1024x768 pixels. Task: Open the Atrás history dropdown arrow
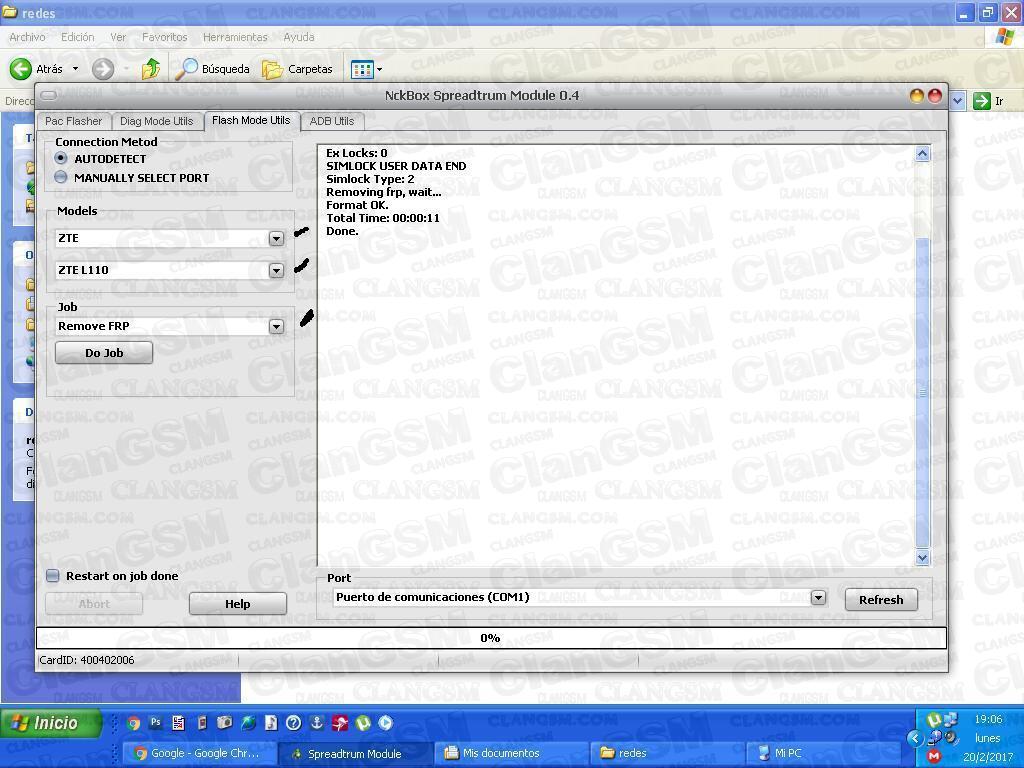tap(75, 69)
